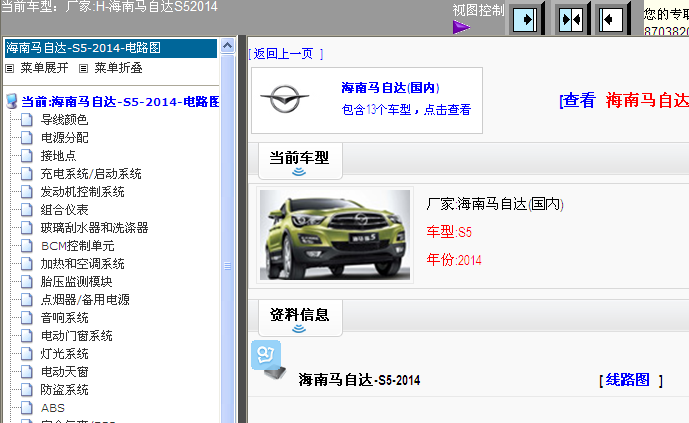
Task: Select 接地点 in the tree
Action: click(58, 155)
